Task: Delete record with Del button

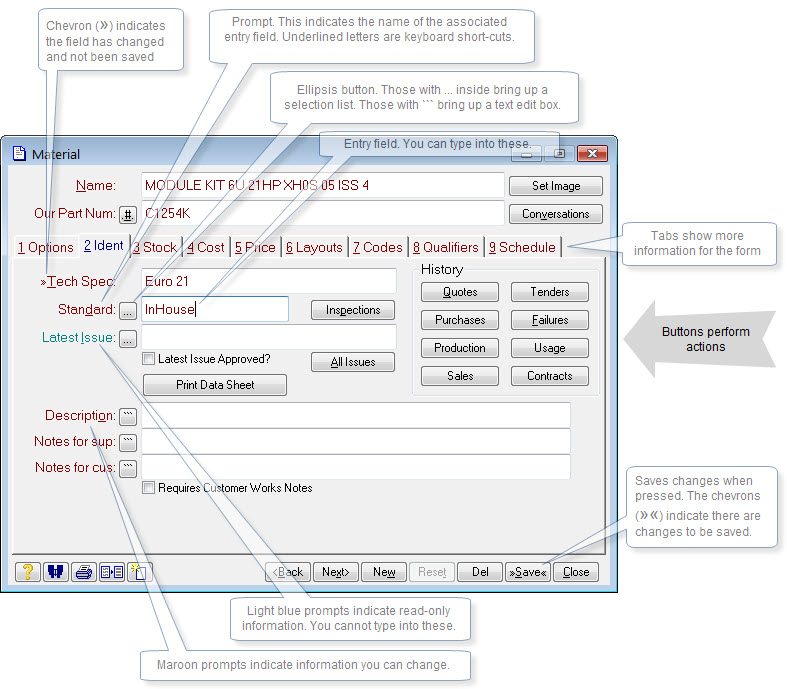Action: point(480,572)
